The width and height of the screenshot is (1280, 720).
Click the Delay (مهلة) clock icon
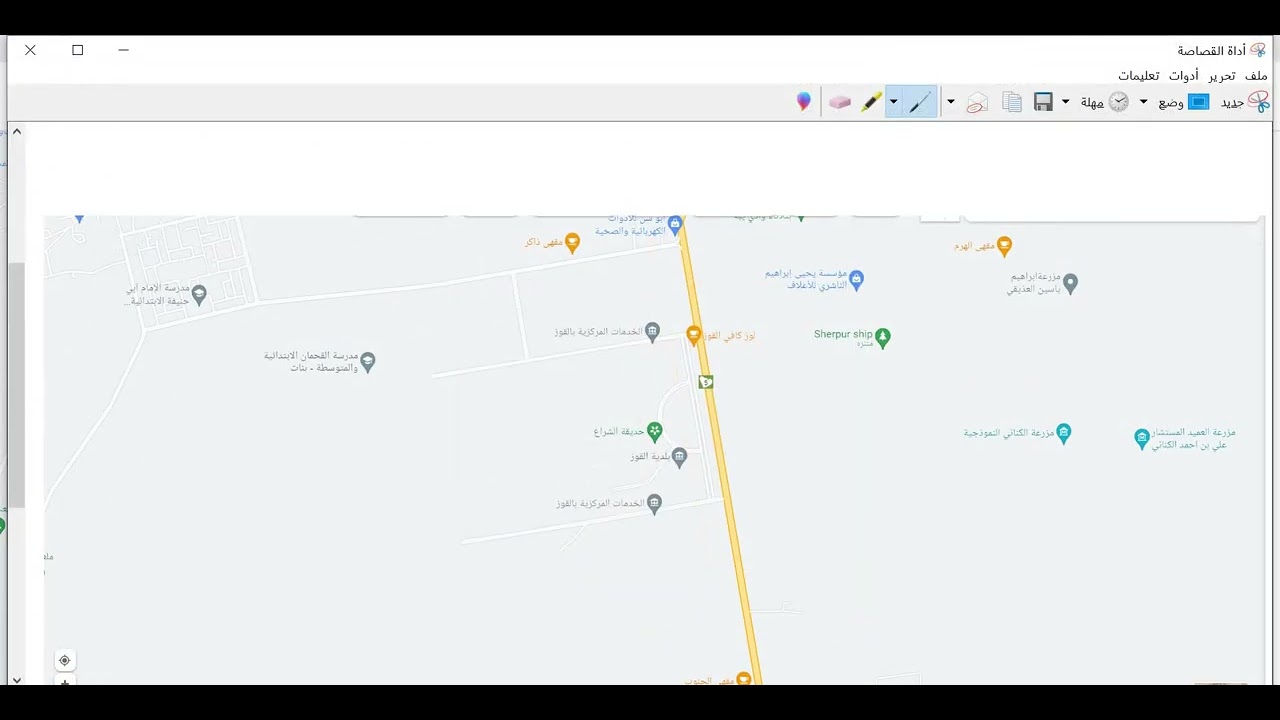click(1118, 102)
